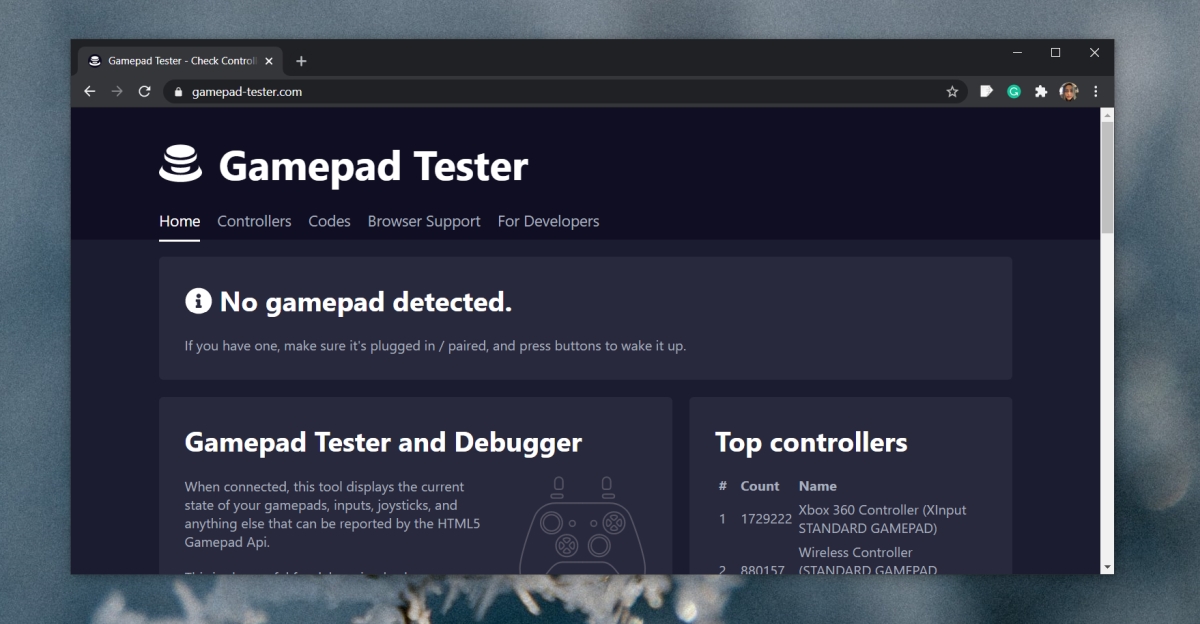Open the Codes page

tap(329, 221)
